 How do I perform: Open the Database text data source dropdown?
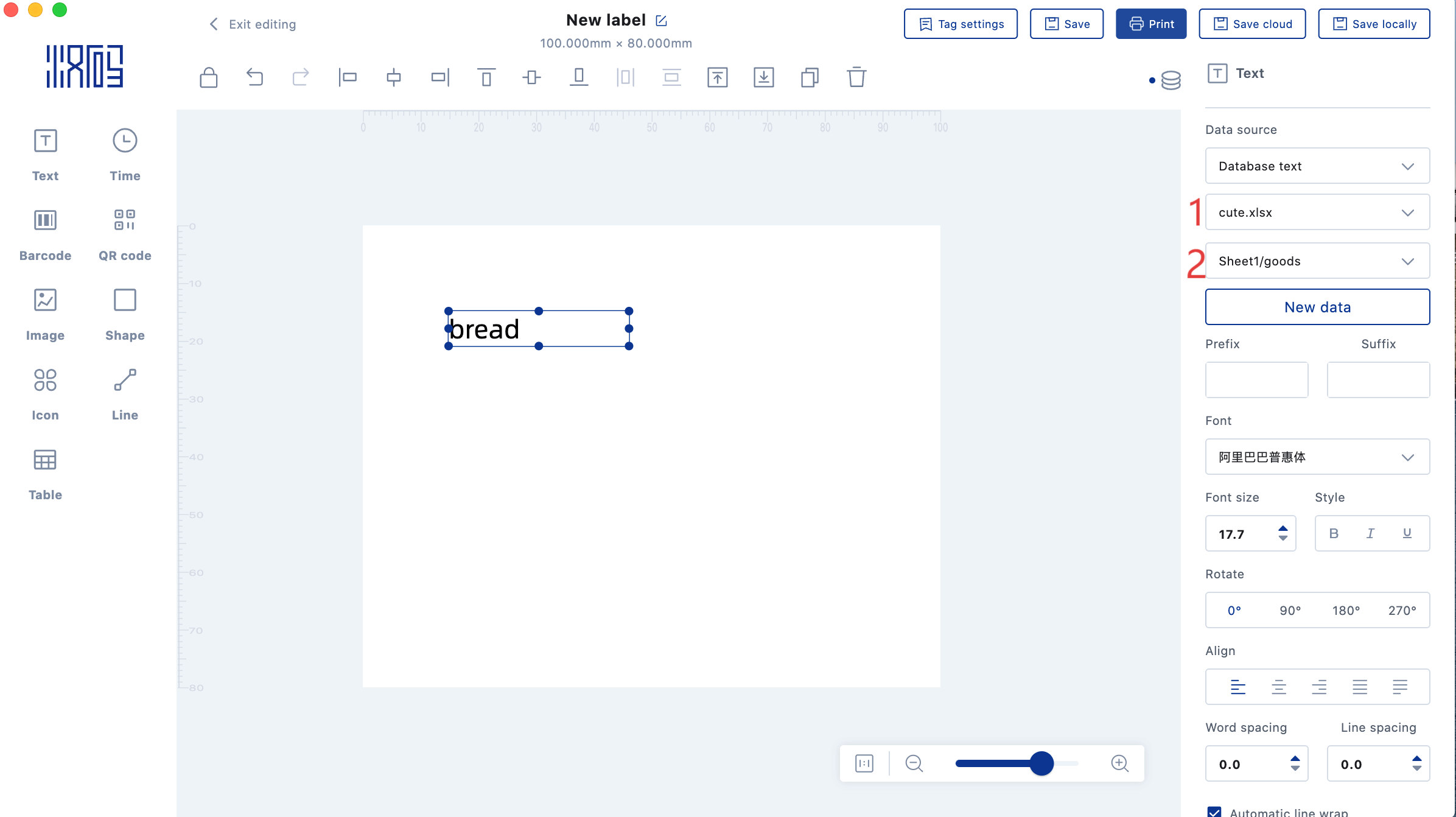1317,166
